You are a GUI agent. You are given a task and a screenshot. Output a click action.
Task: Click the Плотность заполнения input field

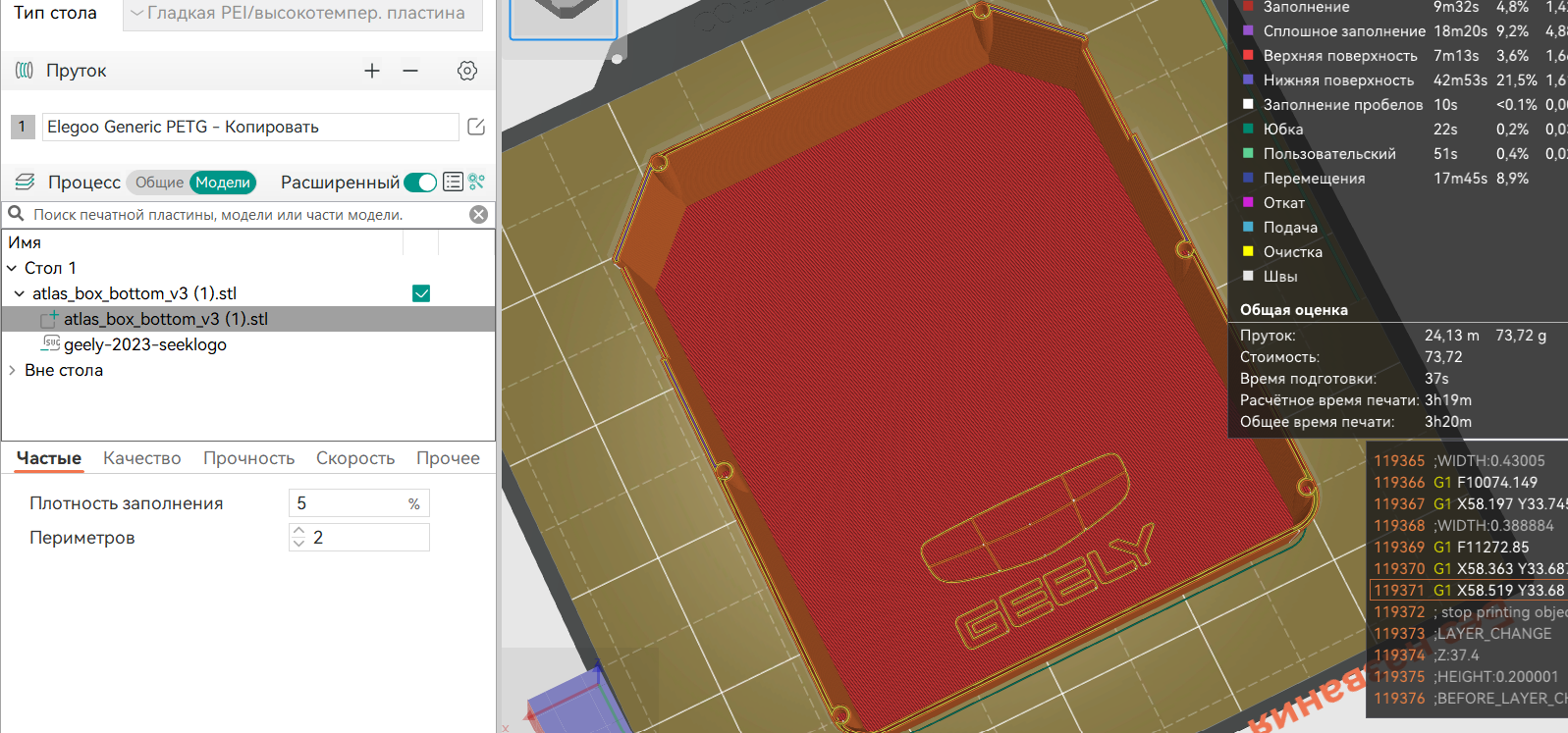(358, 503)
